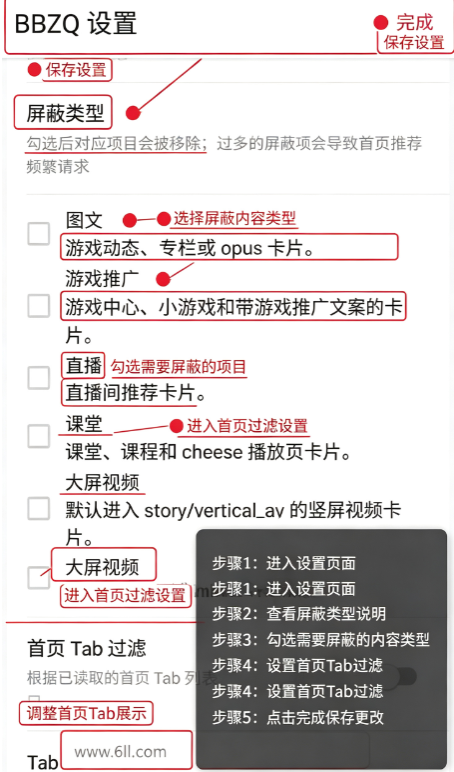Tap 完成 to finish settings

pyautogui.click(x=414, y=23)
